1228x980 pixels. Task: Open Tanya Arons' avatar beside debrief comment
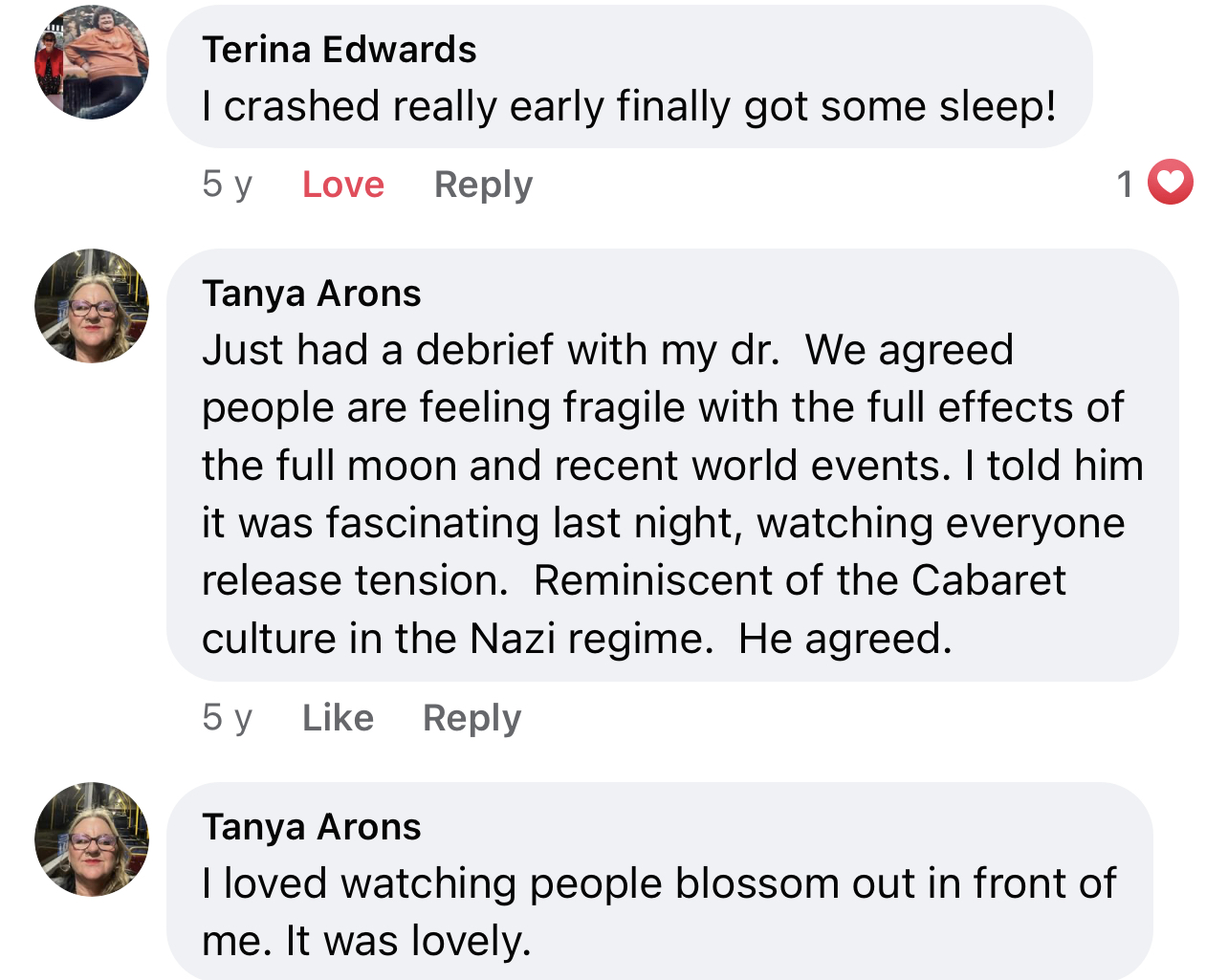(x=92, y=306)
